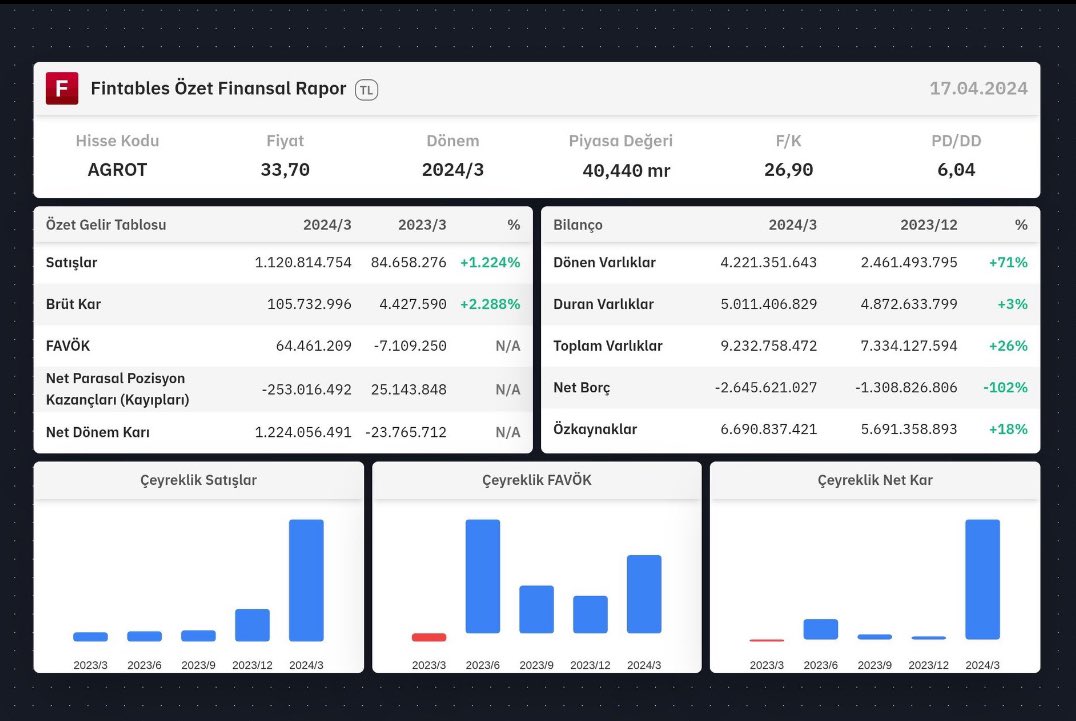Click the Brüt Kar row label
The image size is (1076, 721).
pos(73,304)
